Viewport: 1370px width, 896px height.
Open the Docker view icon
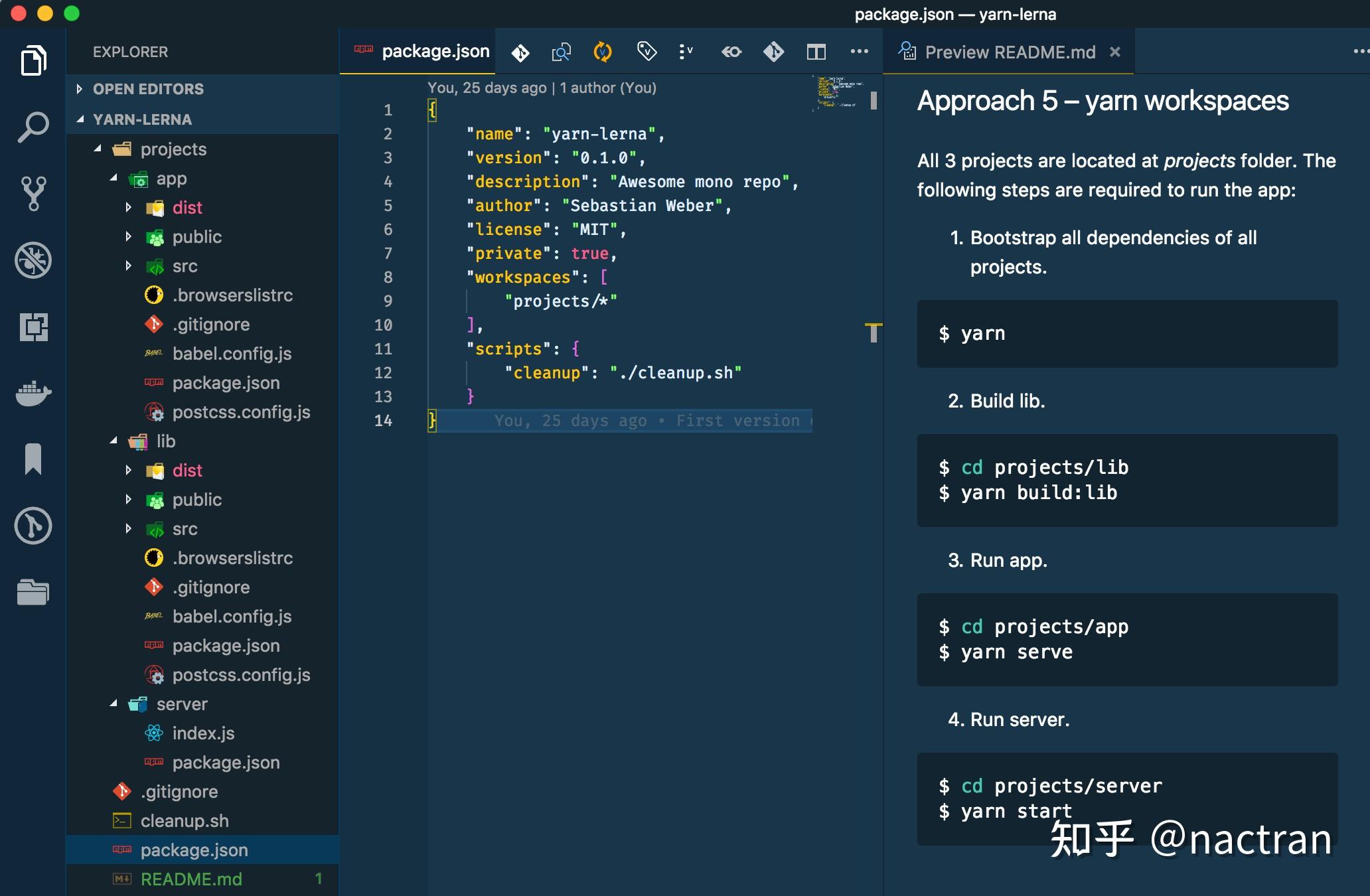click(33, 393)
